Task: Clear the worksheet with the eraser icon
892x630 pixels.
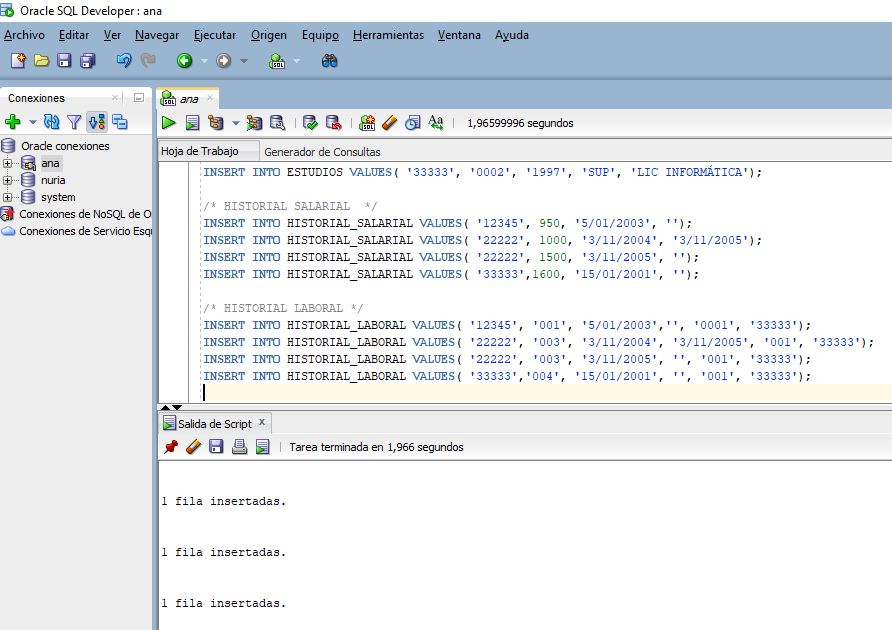Action: coord(390,123)
